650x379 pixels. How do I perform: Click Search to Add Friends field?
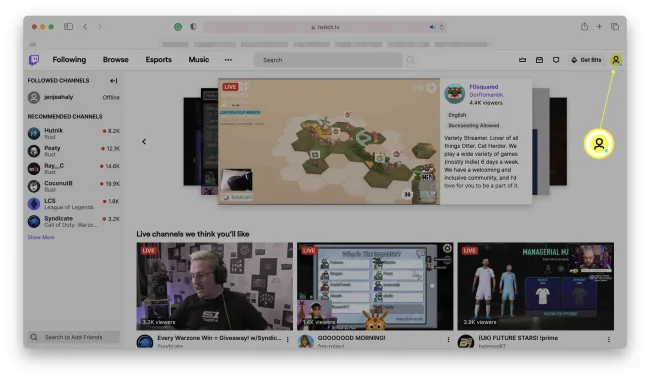coord(74,337)
